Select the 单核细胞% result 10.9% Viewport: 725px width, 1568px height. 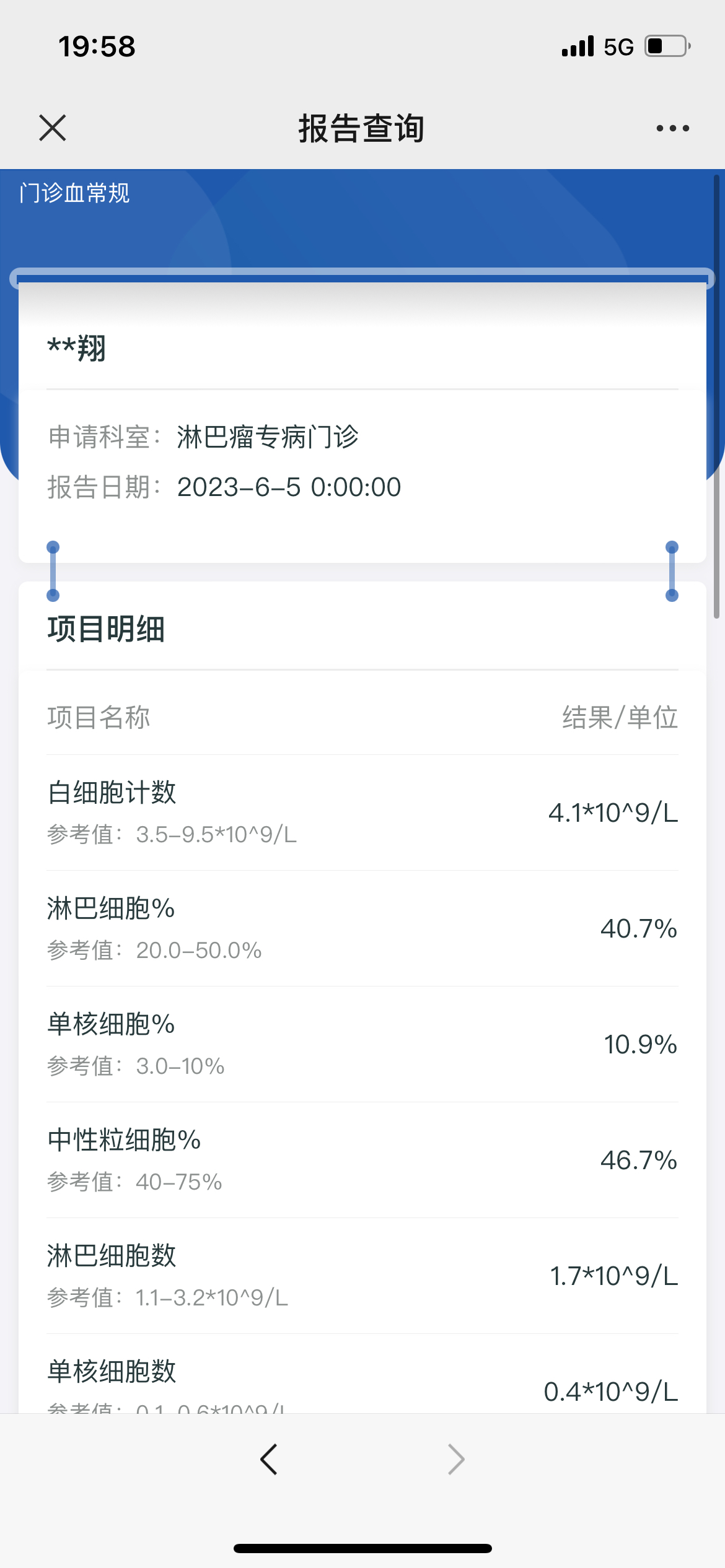pyautogui.click(x=641, y=1045)
